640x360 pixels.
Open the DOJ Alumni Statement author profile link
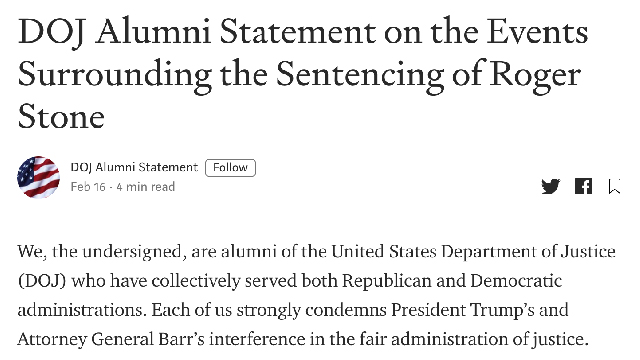point(134,167)
